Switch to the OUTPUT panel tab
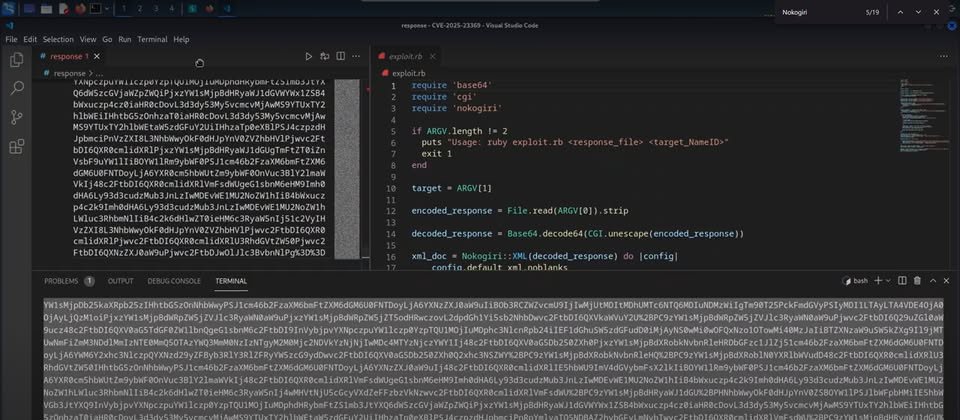Screen dimensions: 960x420 coord(121,281)
